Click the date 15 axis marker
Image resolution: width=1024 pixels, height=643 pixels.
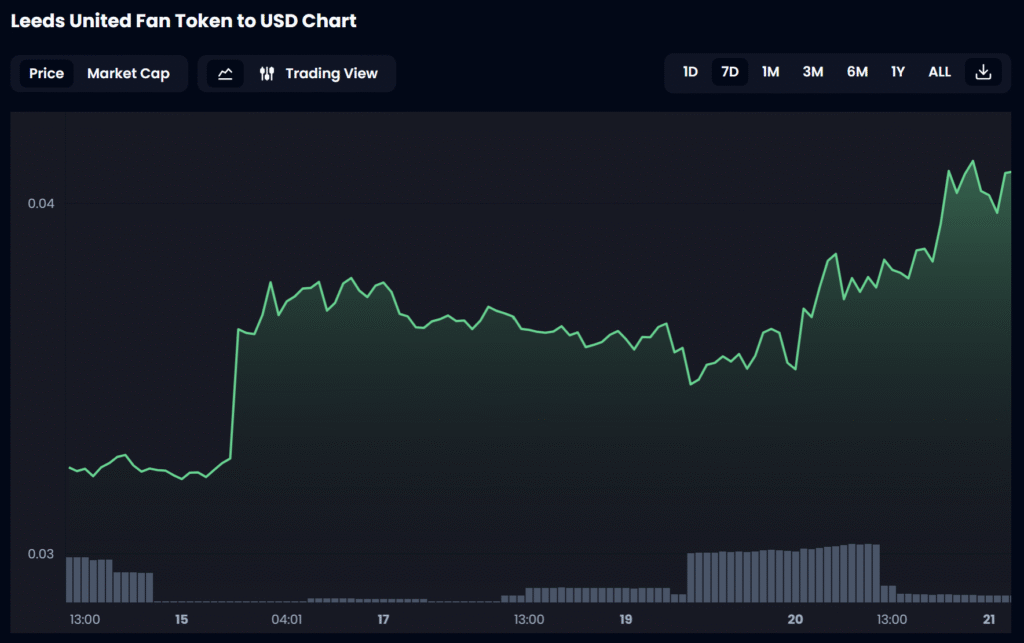tap(182, 619)
